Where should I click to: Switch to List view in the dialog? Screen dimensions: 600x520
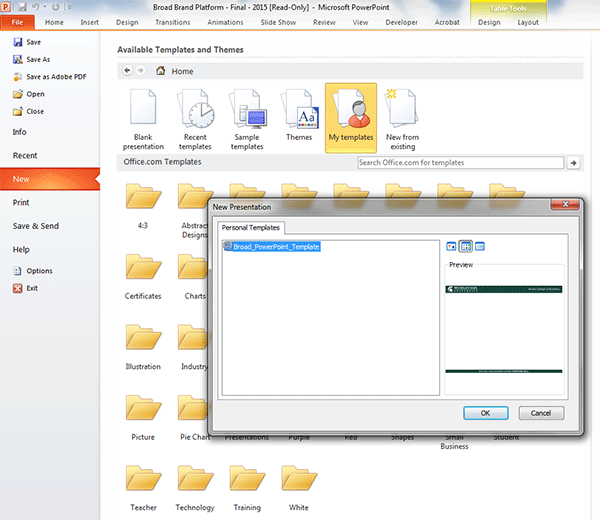[466, 246]
